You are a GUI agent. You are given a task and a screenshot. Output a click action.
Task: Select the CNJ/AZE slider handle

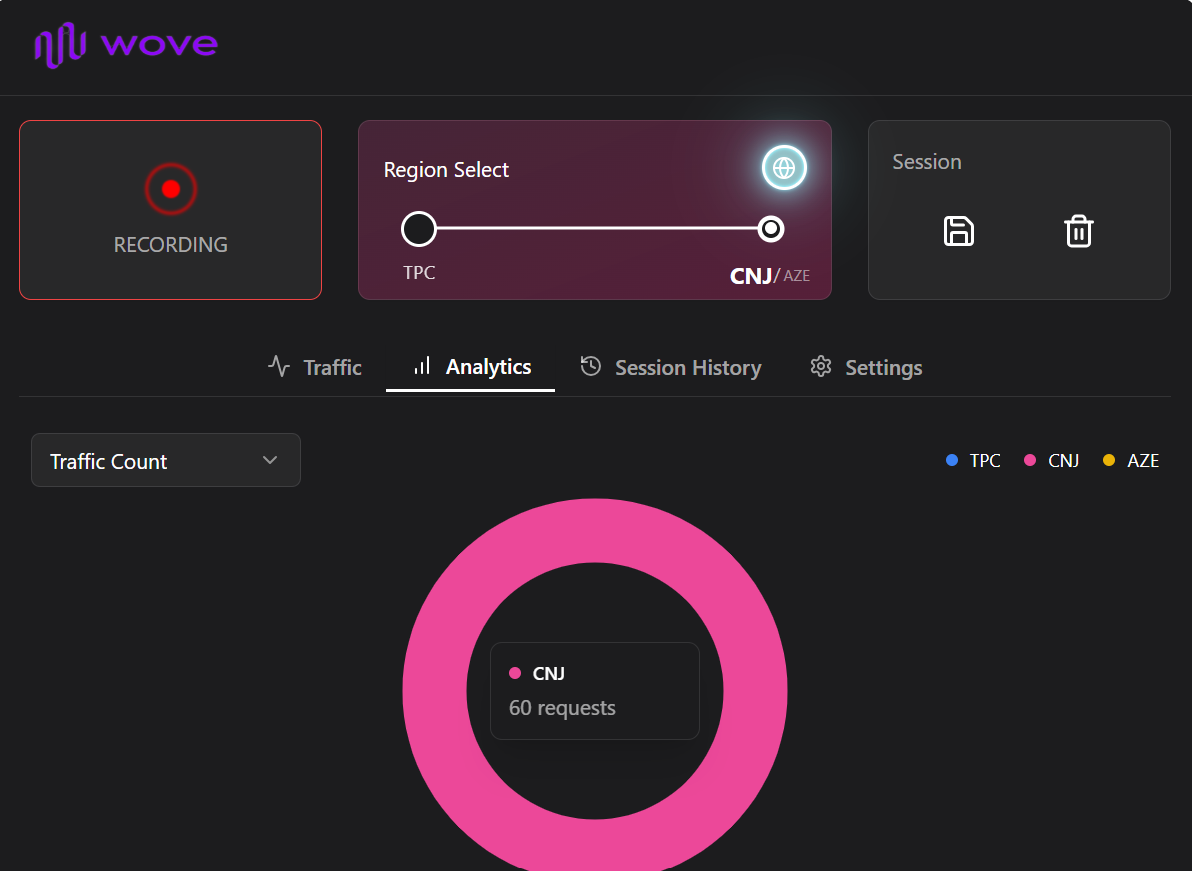pos(771,229)
